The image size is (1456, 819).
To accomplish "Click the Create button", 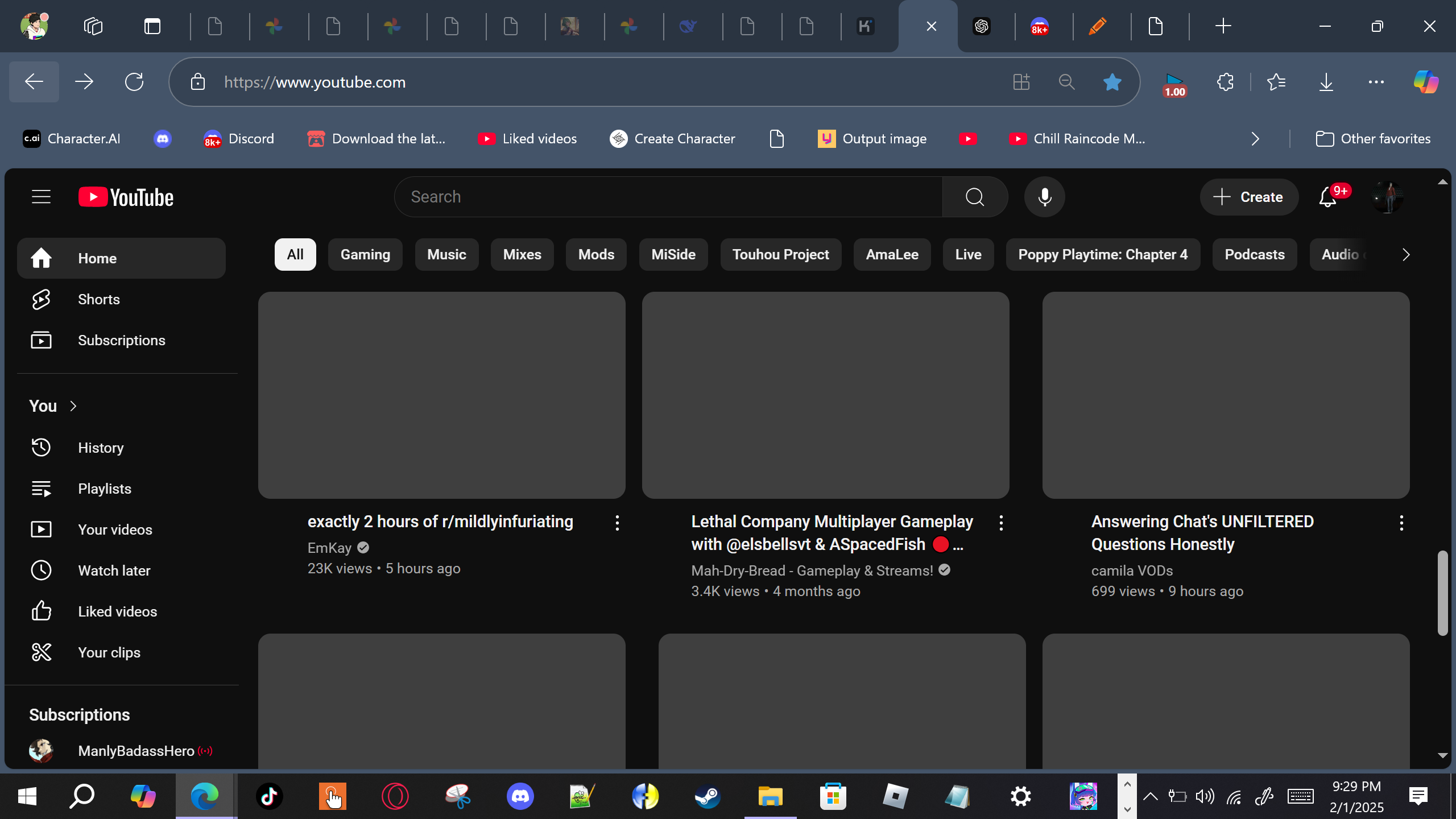I will [x=1249, y=197].
